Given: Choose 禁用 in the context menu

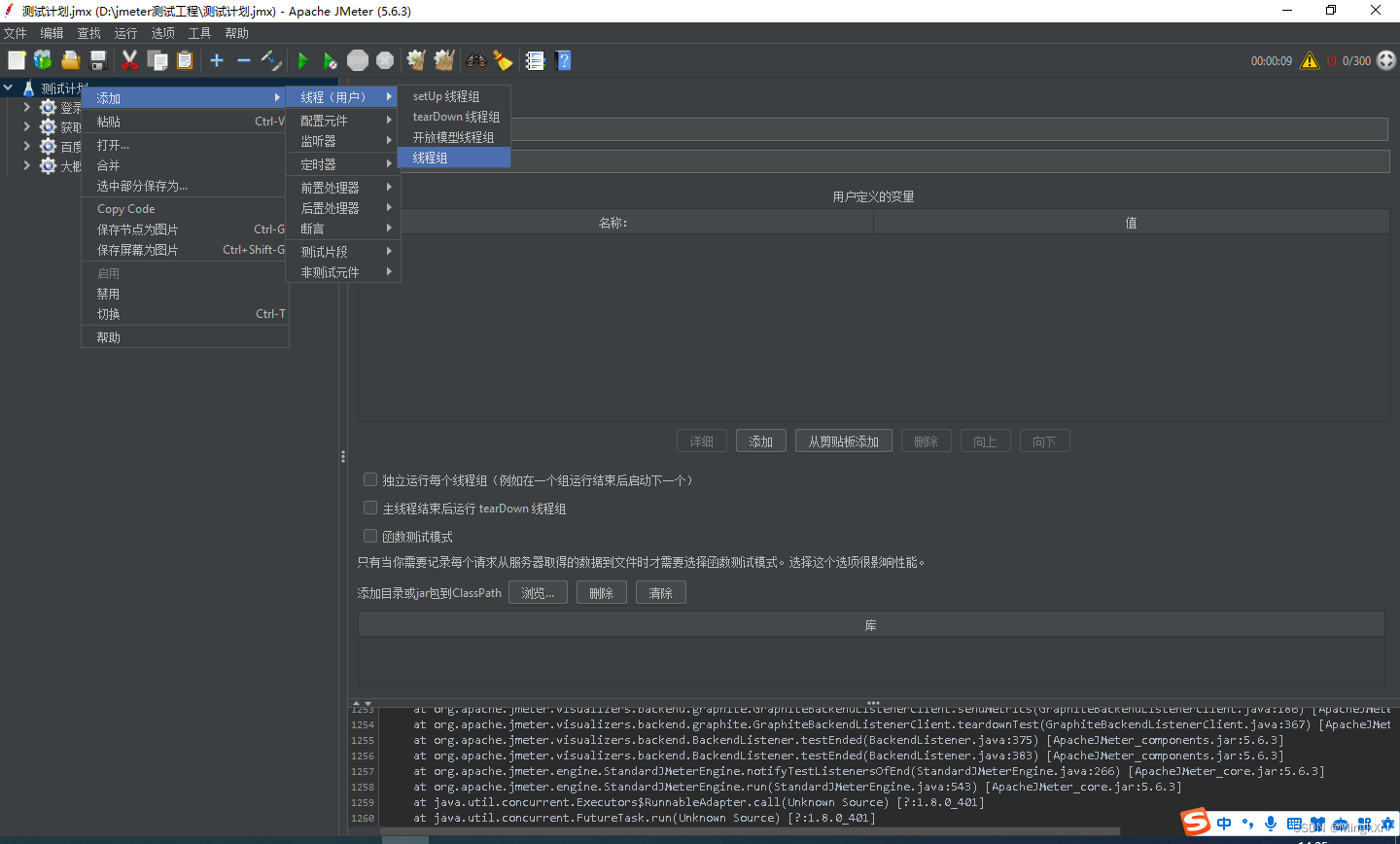Looking at the screenshot, I should (x=185, y=294).
